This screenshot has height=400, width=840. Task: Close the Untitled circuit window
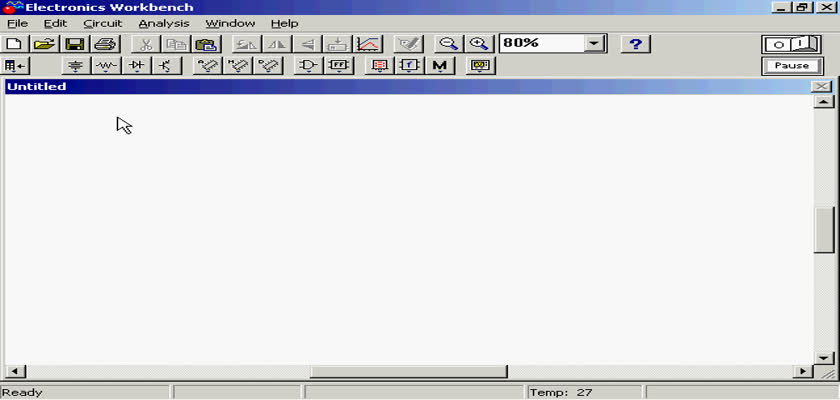tap(821, 87)
